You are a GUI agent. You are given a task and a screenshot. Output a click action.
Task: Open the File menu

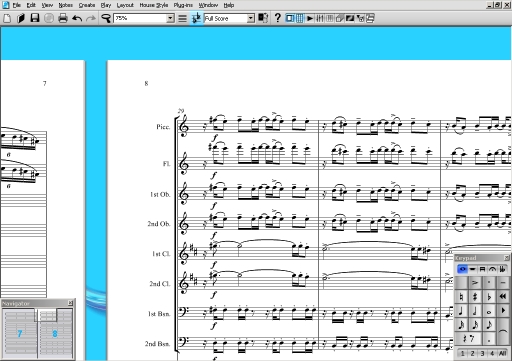tap(17, 5)
